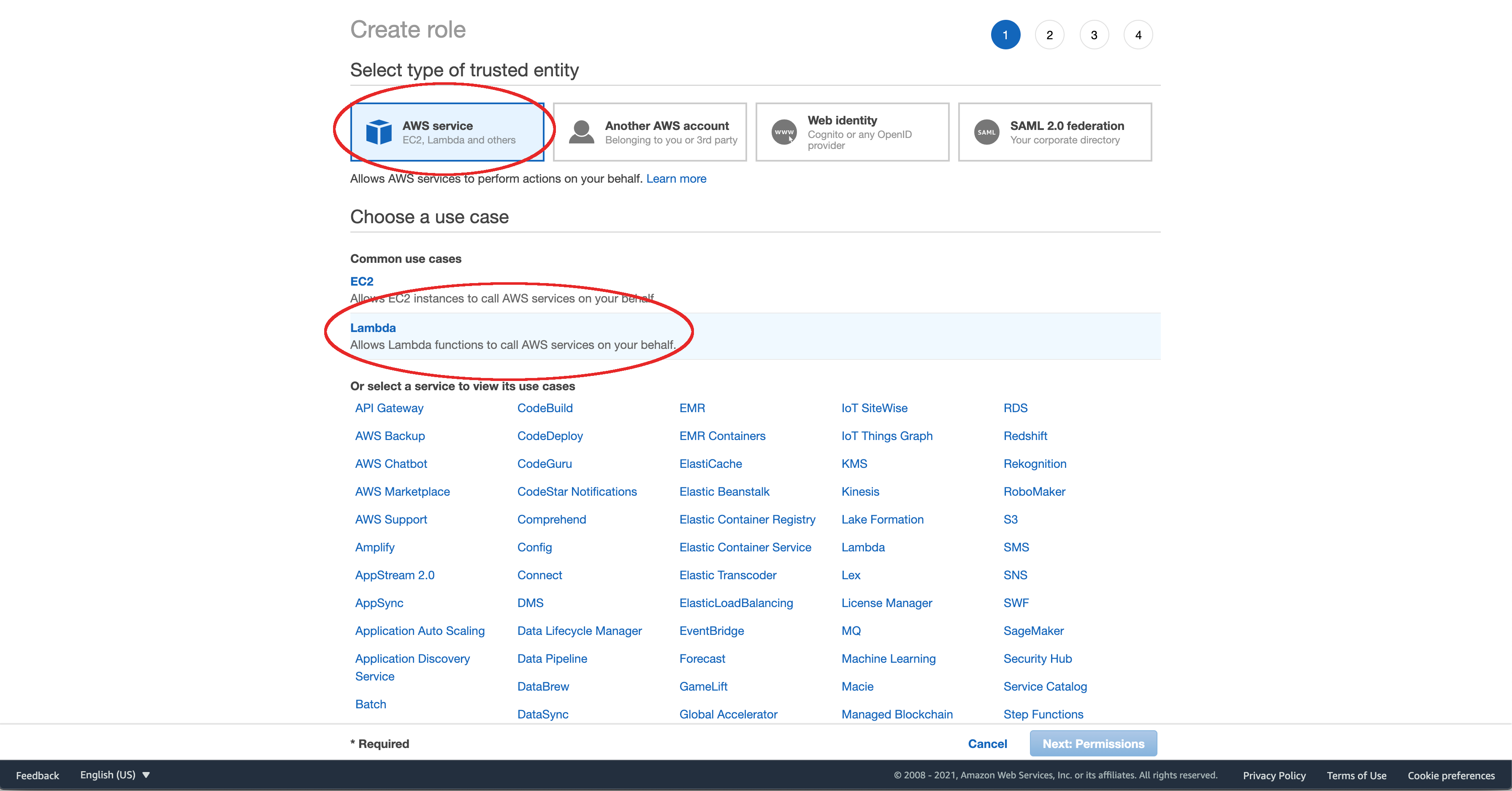Select AWS Backup service
The image size is (1512, 791).
pyautogui.click(x=390, y=436)
